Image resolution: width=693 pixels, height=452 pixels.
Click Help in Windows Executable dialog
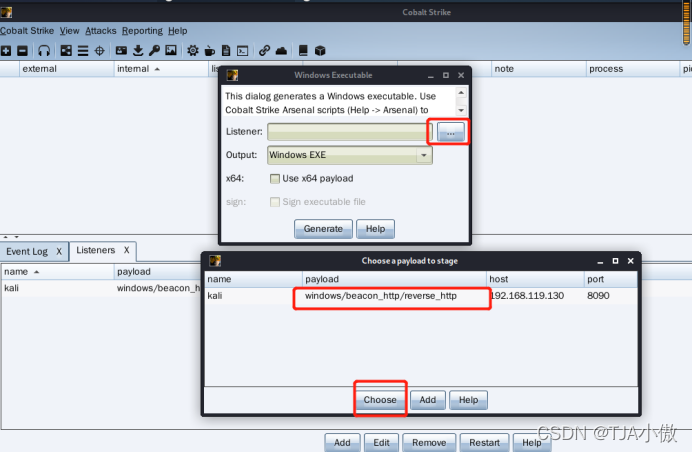[375, 229]
